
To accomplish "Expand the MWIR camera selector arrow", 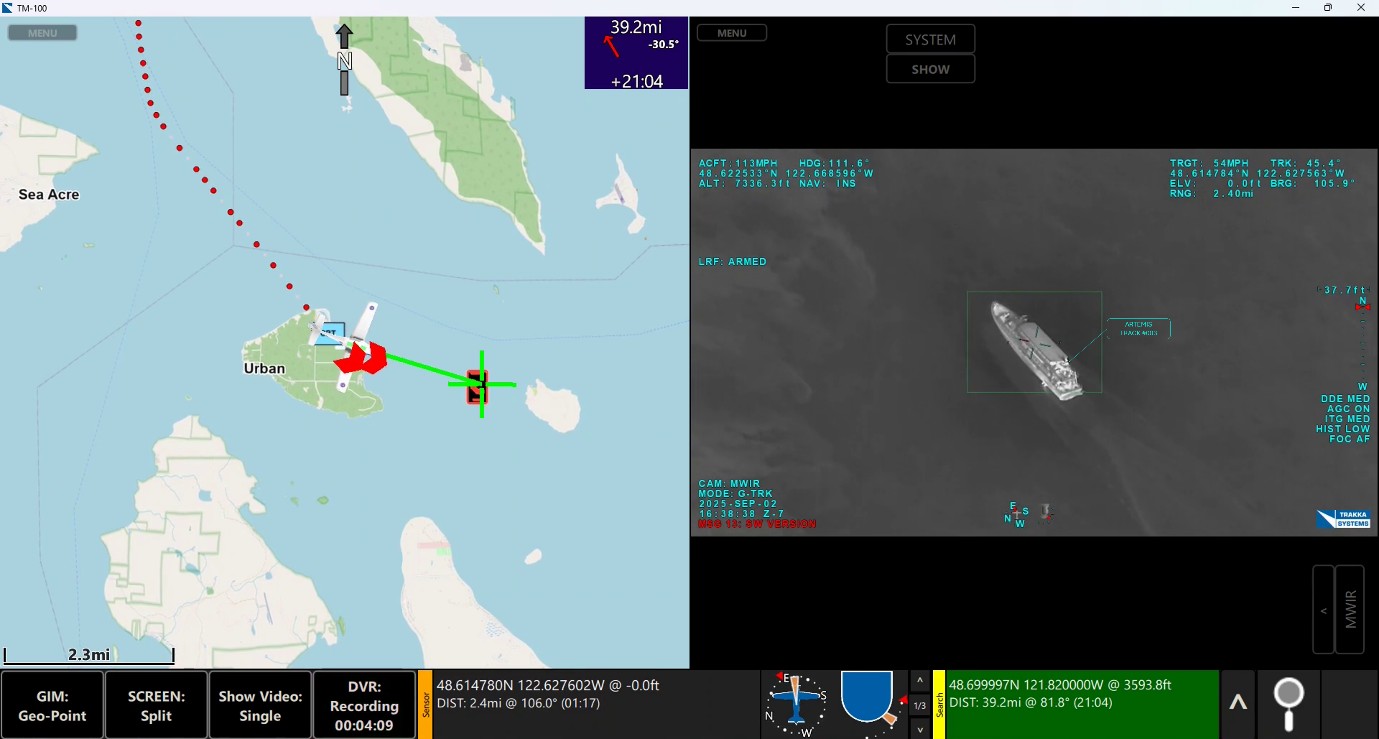I will (1323, 610).
